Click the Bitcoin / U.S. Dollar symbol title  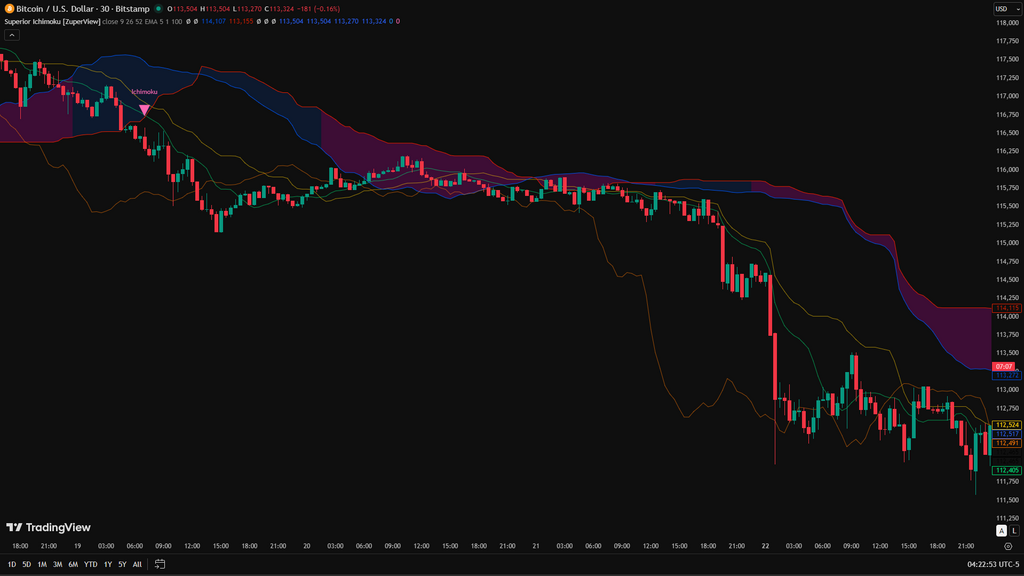click(76, 9)
